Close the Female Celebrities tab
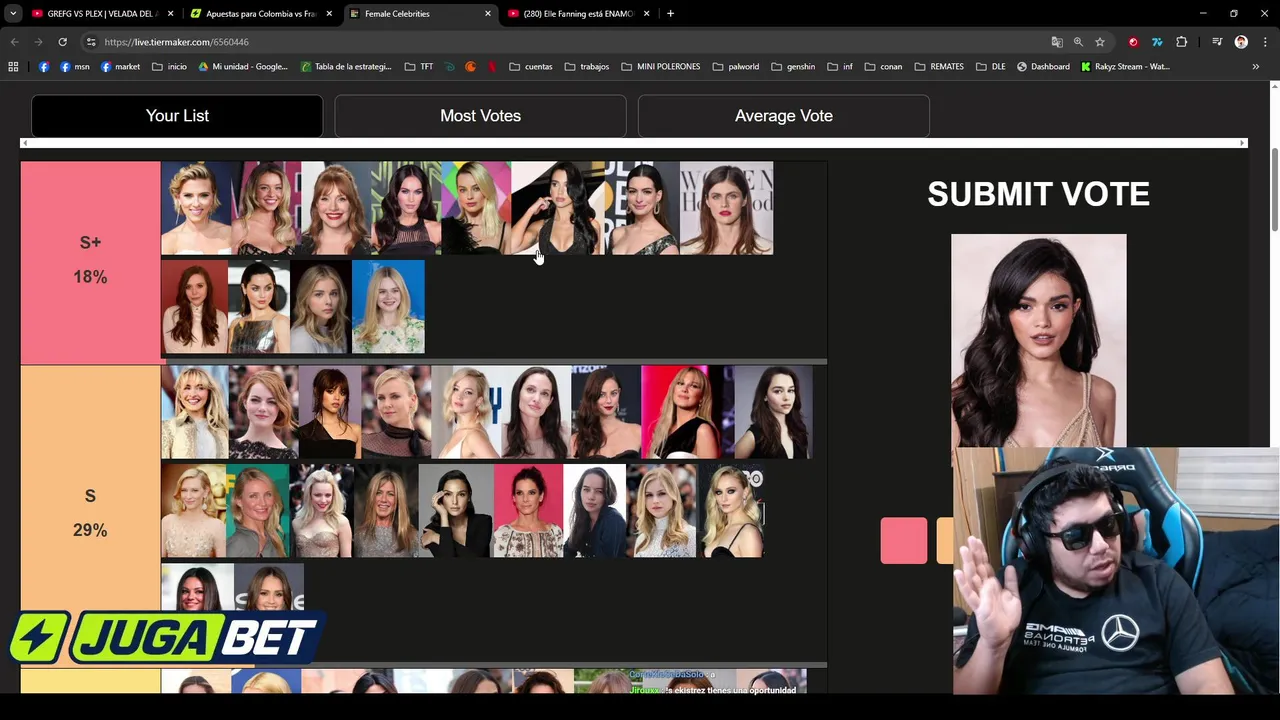Image resolution: width=1280 pixels, height=720 pixels. click(488, 14)
